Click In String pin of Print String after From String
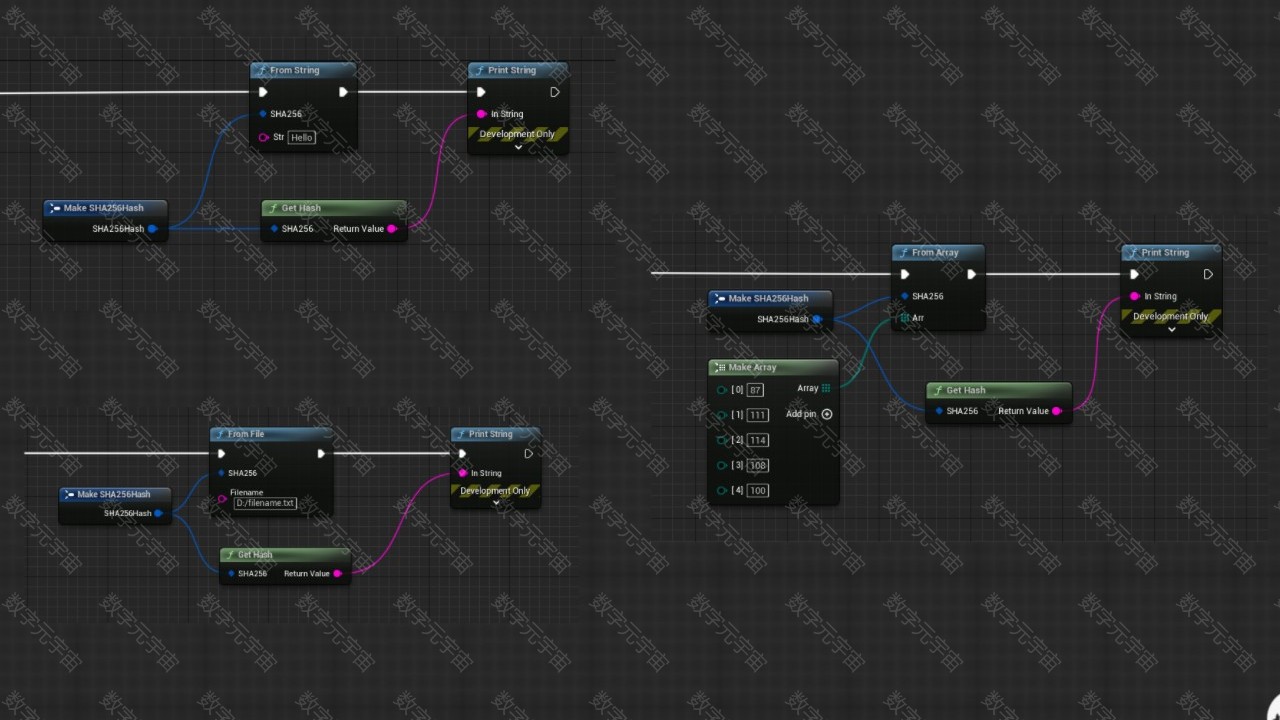The height and width of the screenshot is (720, 1280). pyautogui.click(x=481, y=114)
